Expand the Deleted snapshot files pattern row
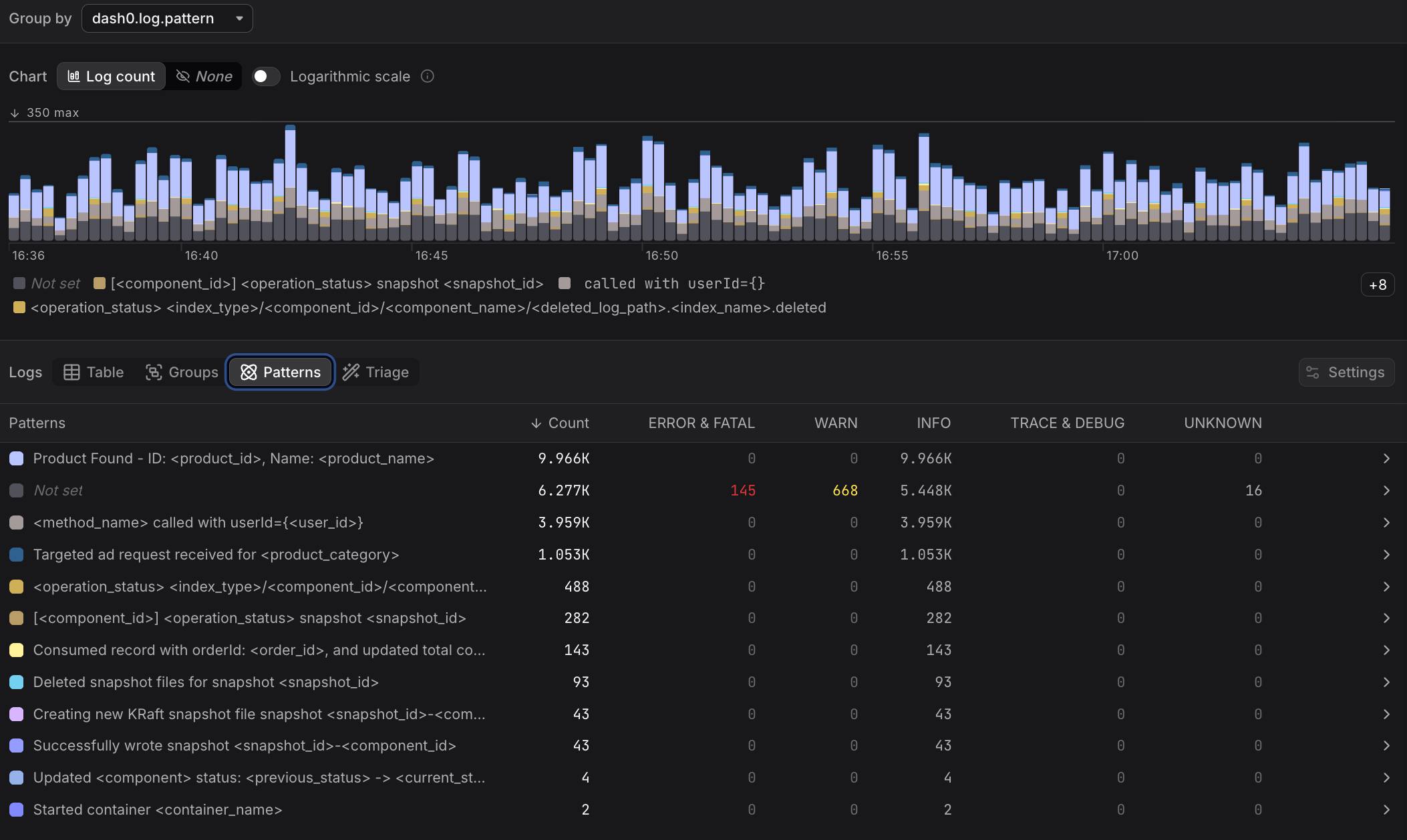The image size is (1407, 840). pos(1386,682)
